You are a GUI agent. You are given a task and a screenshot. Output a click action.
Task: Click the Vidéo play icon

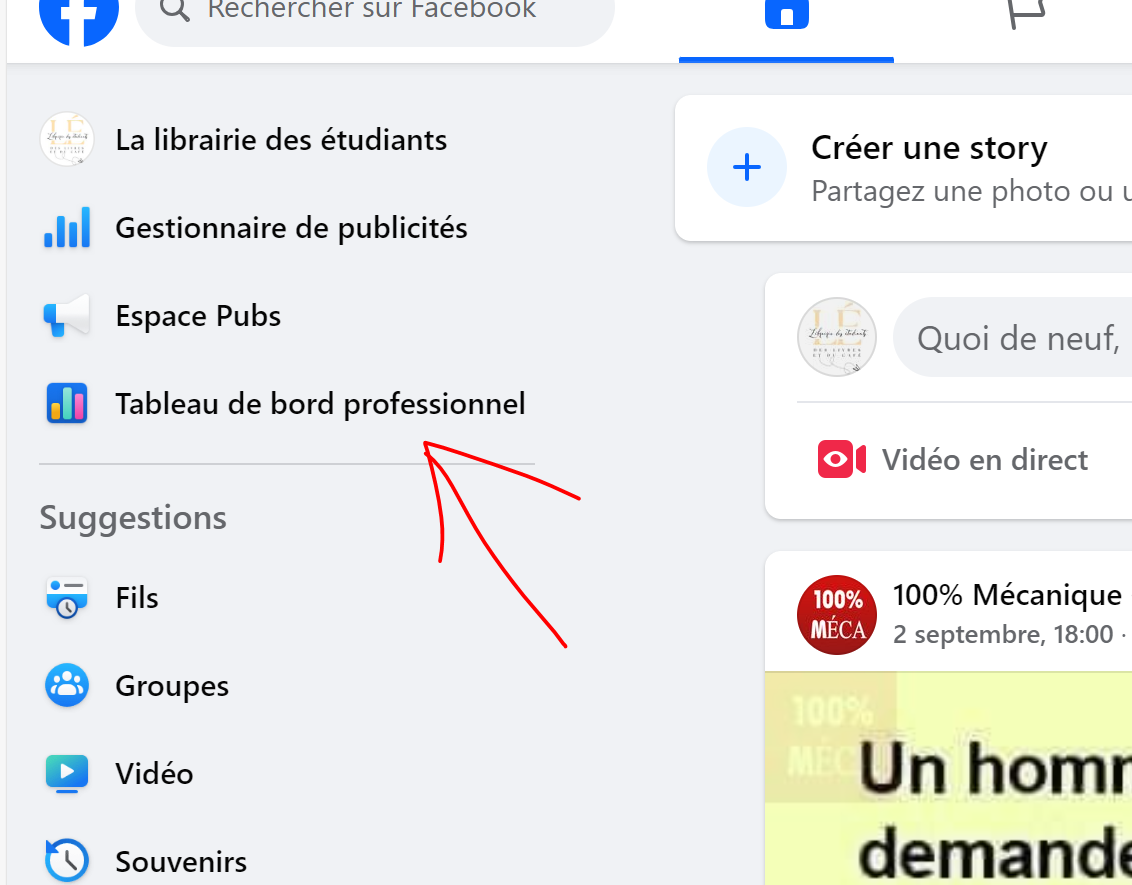(67, 773)
